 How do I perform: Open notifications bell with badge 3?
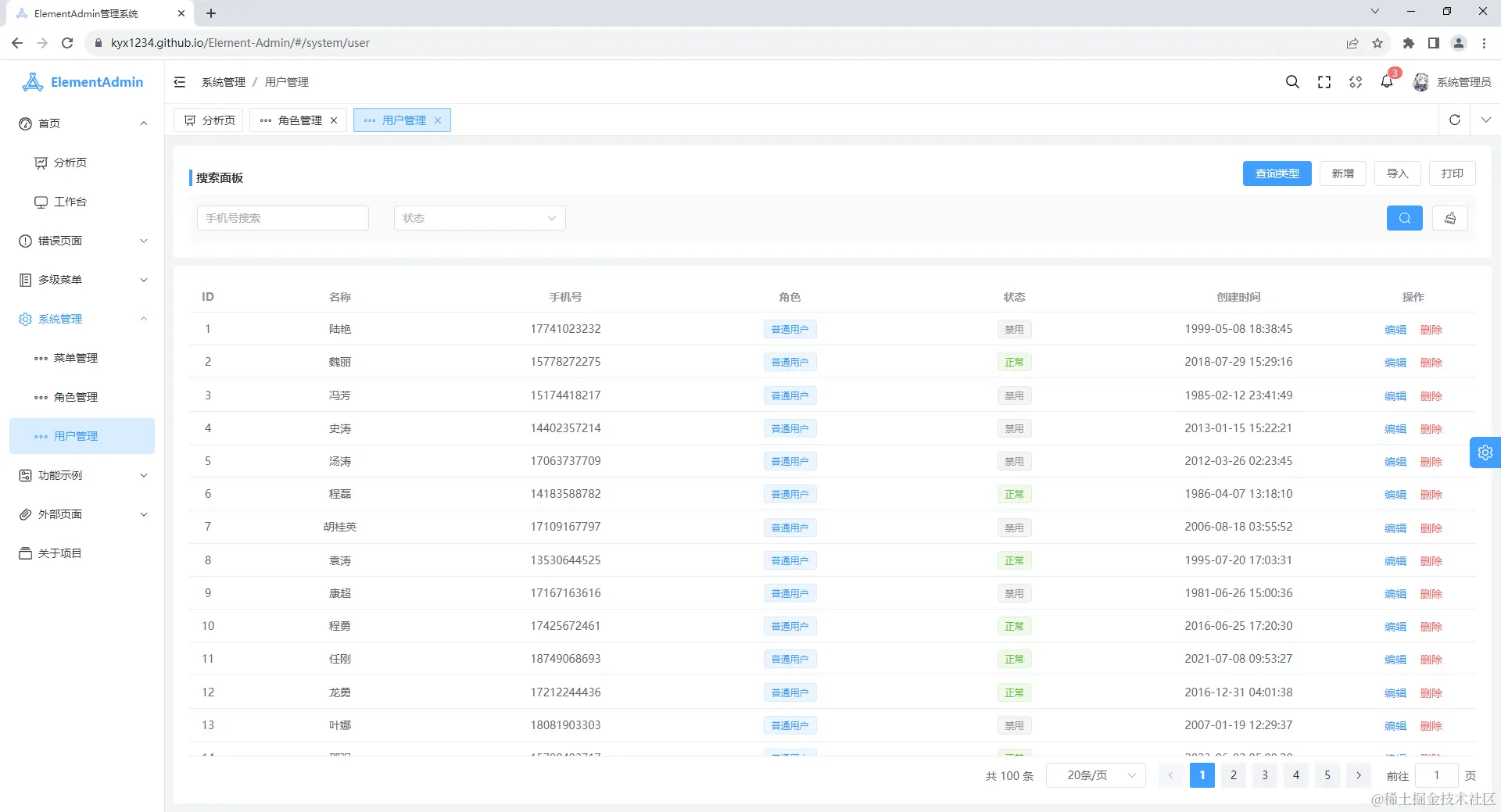coord(1387,81)
